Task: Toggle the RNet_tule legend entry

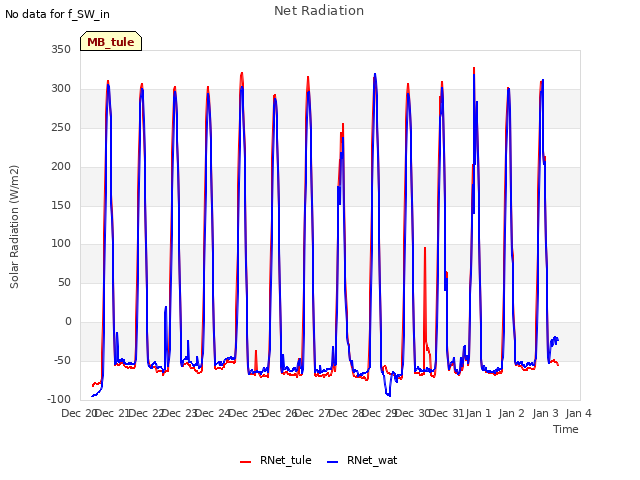Action: (x=276, y=460)
